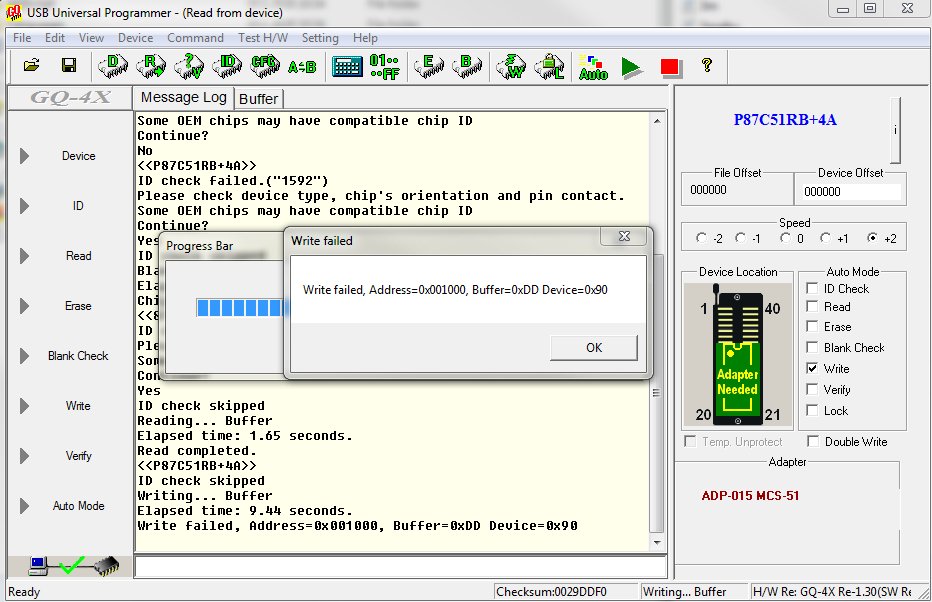Click the red stop icon
The height and width of the screenshot is (602, 932).
click(x=669, y=67)
